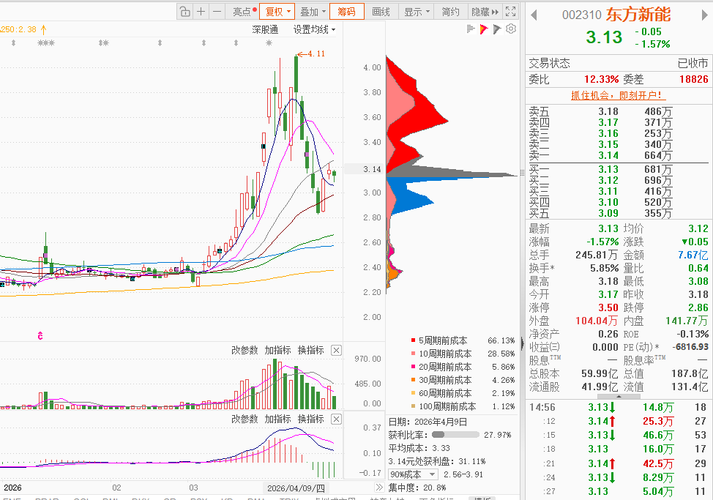Click 加指标 on the MACD panel
713x500 pixels.
278,419
